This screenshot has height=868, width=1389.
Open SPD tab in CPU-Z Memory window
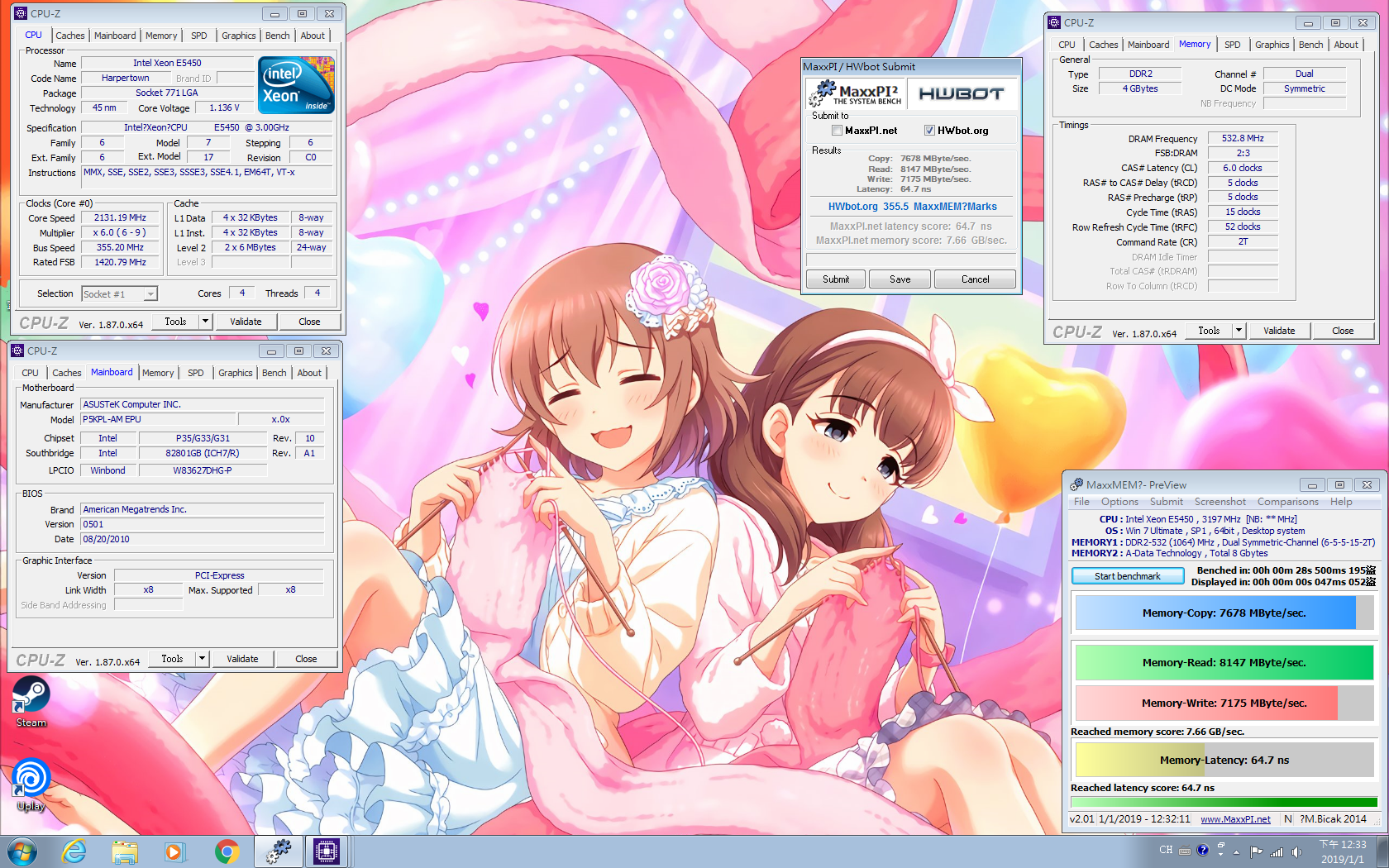(1233, 45)
